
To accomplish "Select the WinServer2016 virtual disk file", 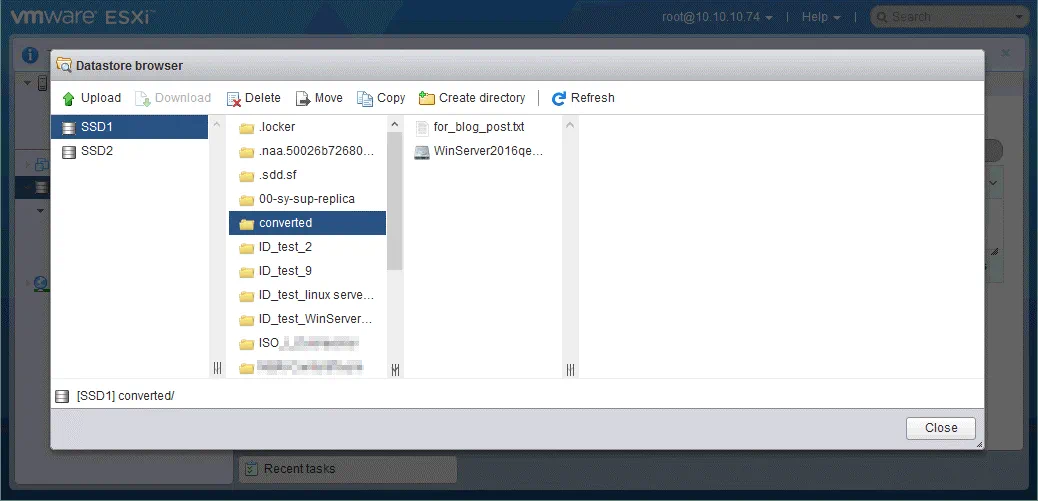I will point(487,151).
